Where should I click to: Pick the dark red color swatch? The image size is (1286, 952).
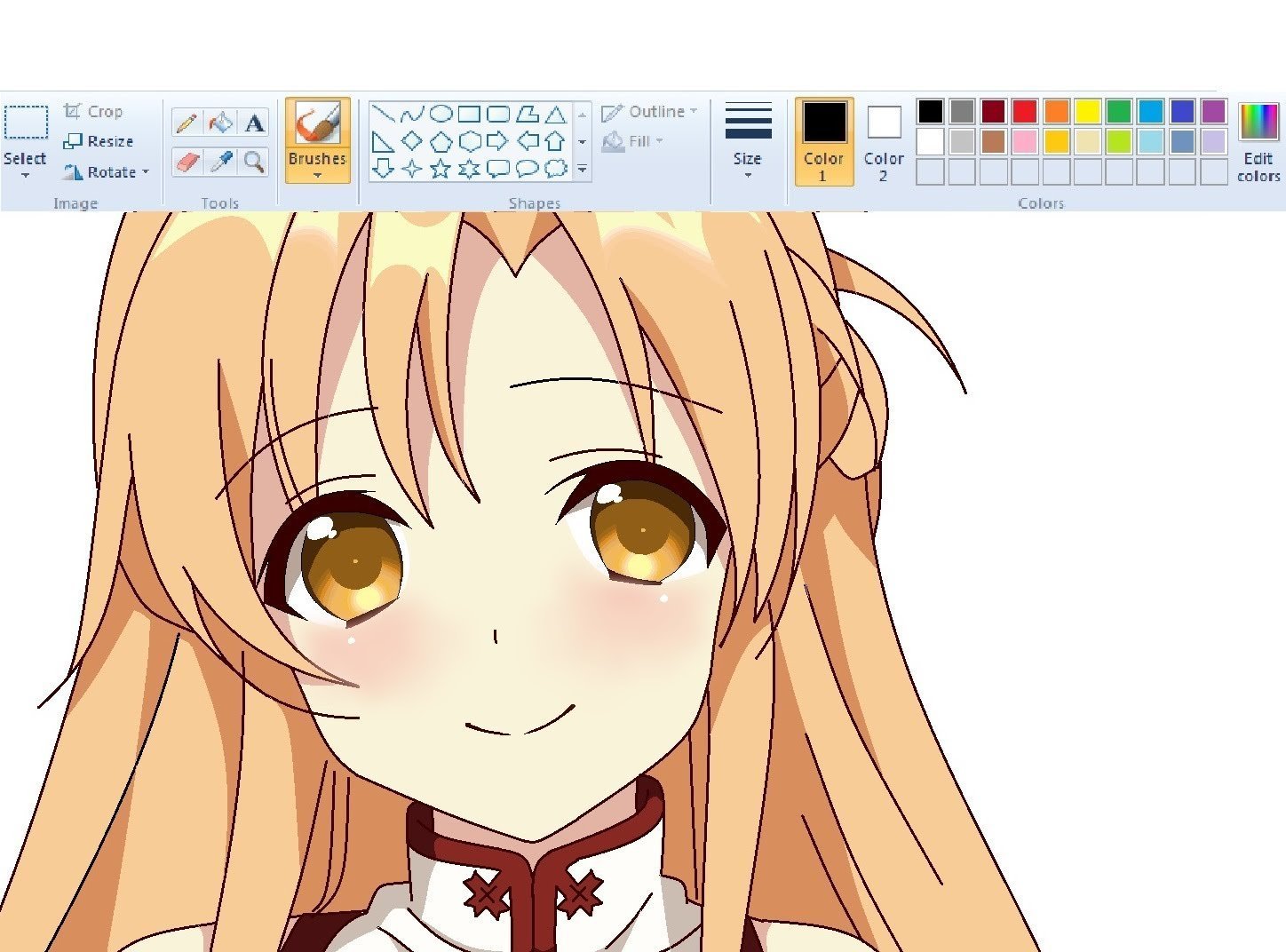[993, 112]
